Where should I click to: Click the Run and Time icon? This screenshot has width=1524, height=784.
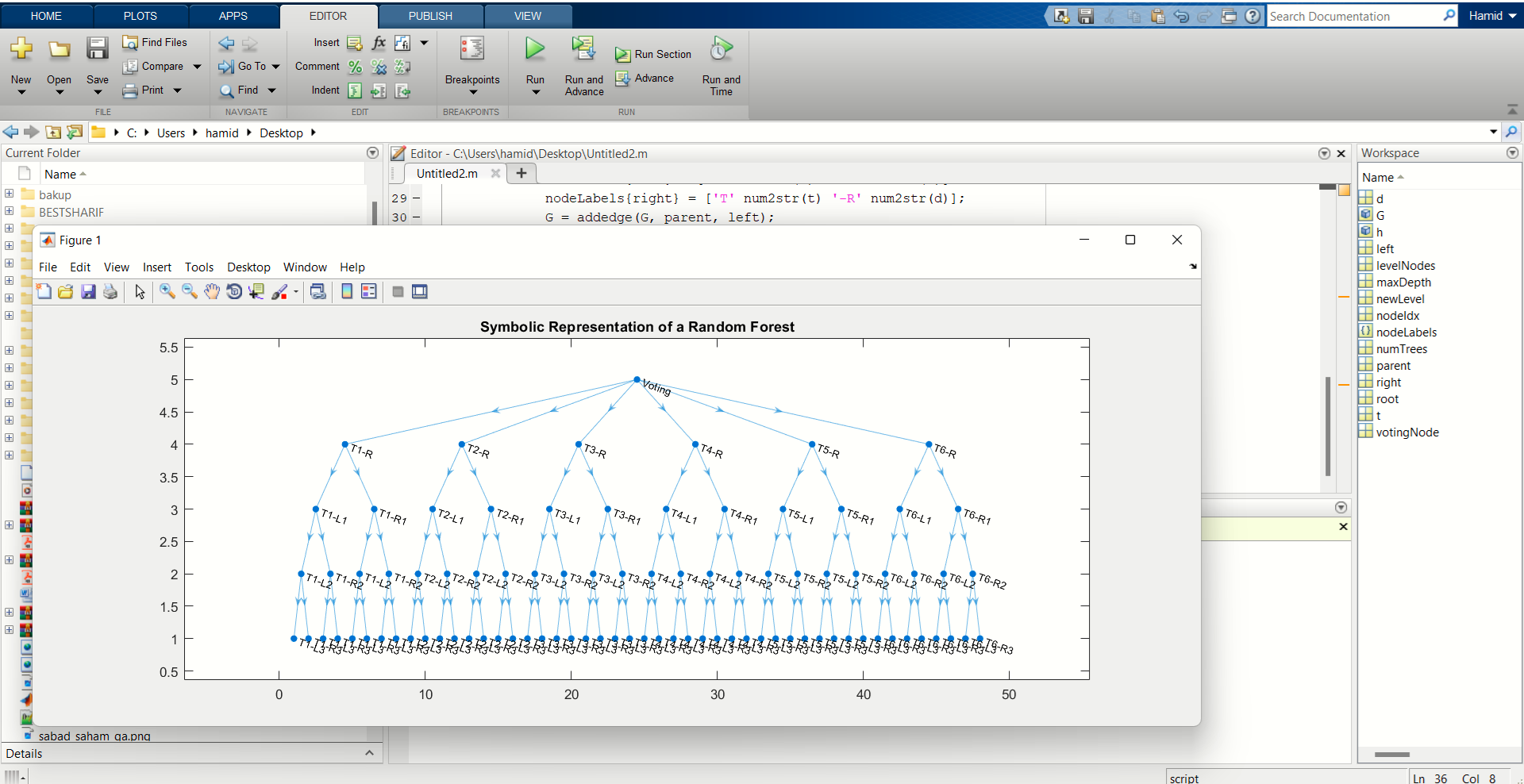pyautogui.click(x=721, y=49)
